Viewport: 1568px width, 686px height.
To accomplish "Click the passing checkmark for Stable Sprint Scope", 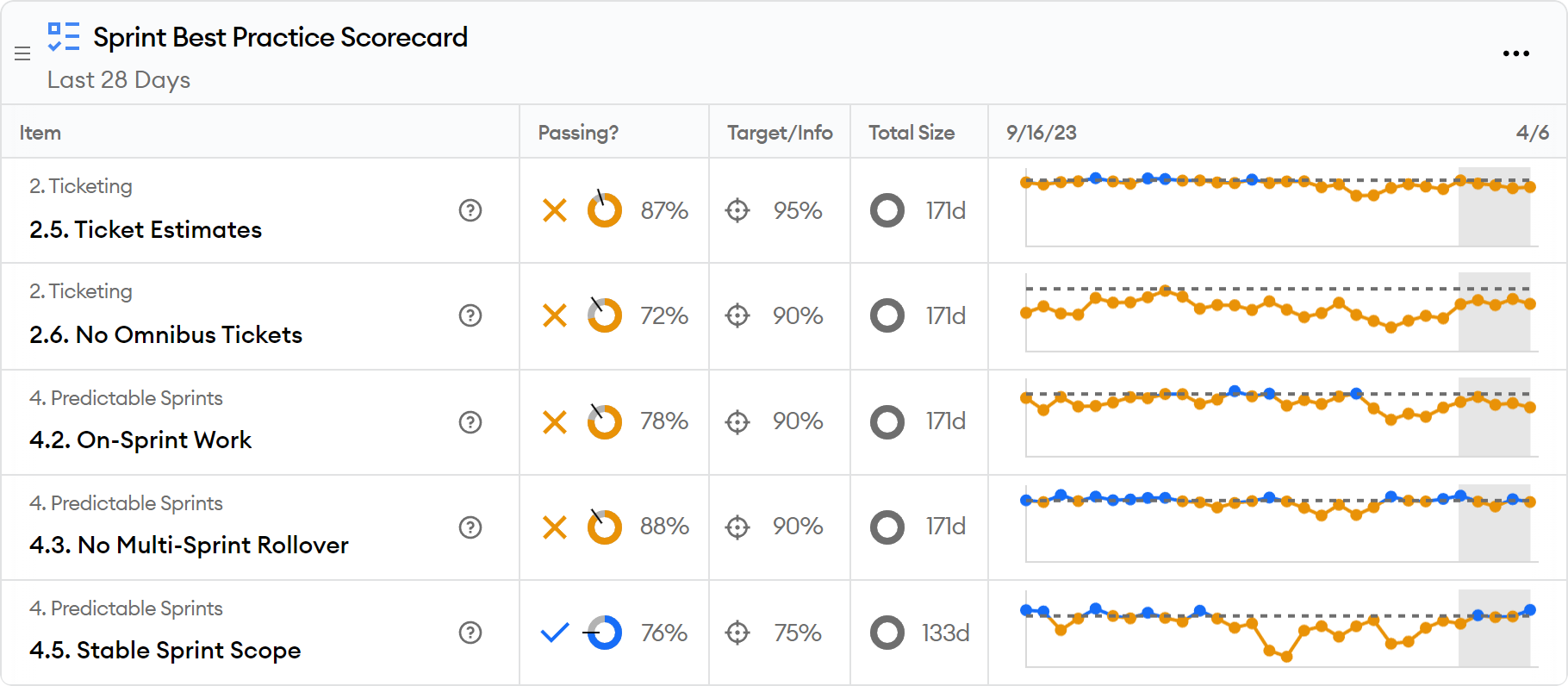I will pos(555,633).
